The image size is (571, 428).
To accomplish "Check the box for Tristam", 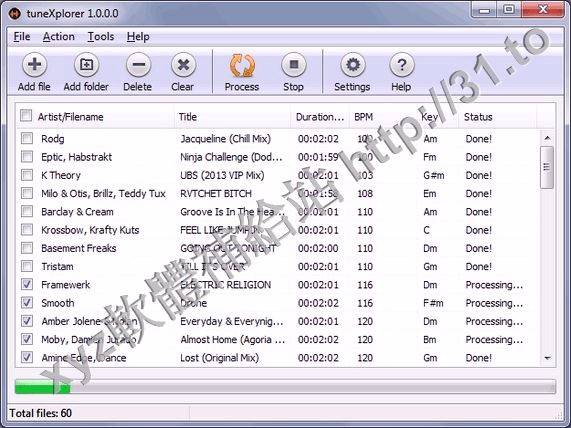I will click(27, 266).
